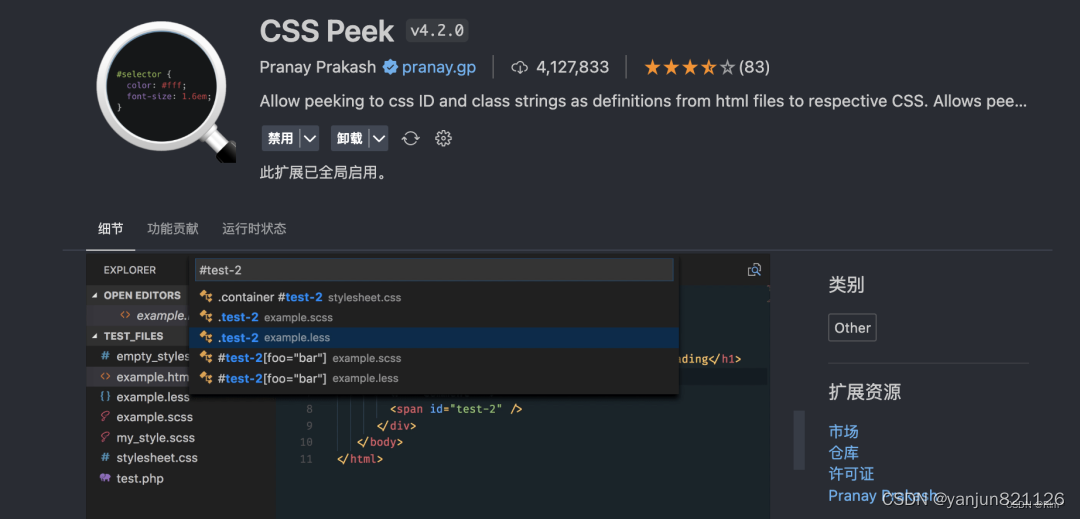This screenshot has width=1080, height=519.
Task: Select highlighted .test-2 example.less result
Action: pyautogui.click(x=434, y=337)
